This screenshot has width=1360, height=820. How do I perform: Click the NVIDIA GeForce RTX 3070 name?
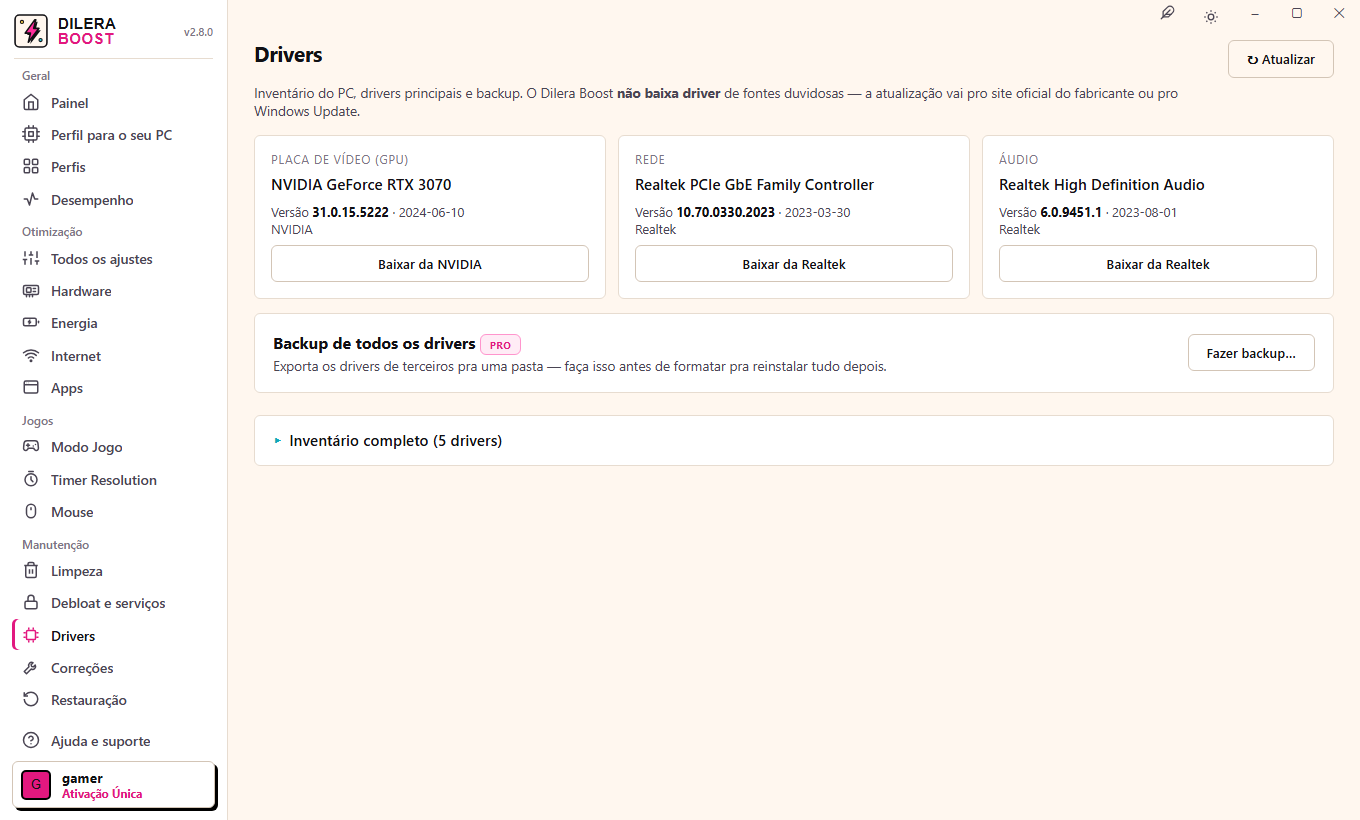pyautogui.click(x=361, y=185)
